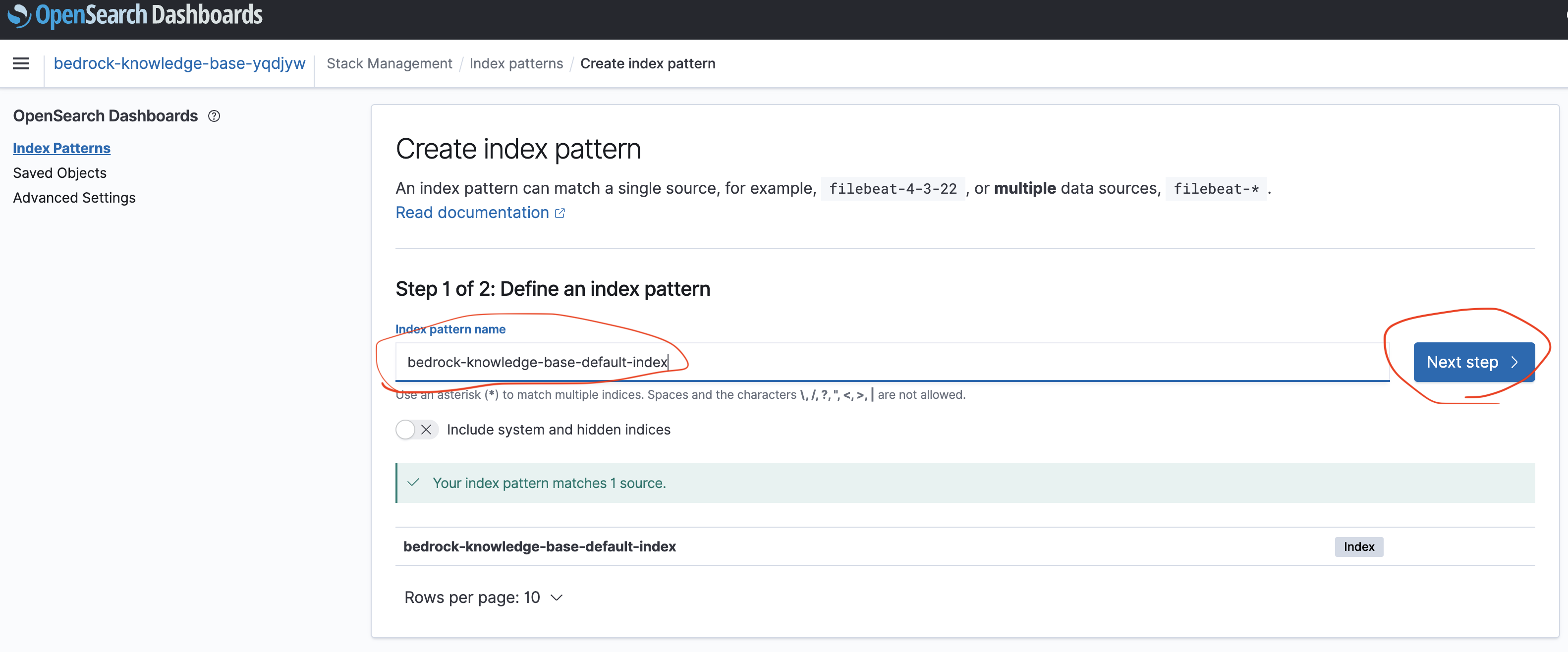Click the chevron arrow on the Next step button

[1515, 362]
